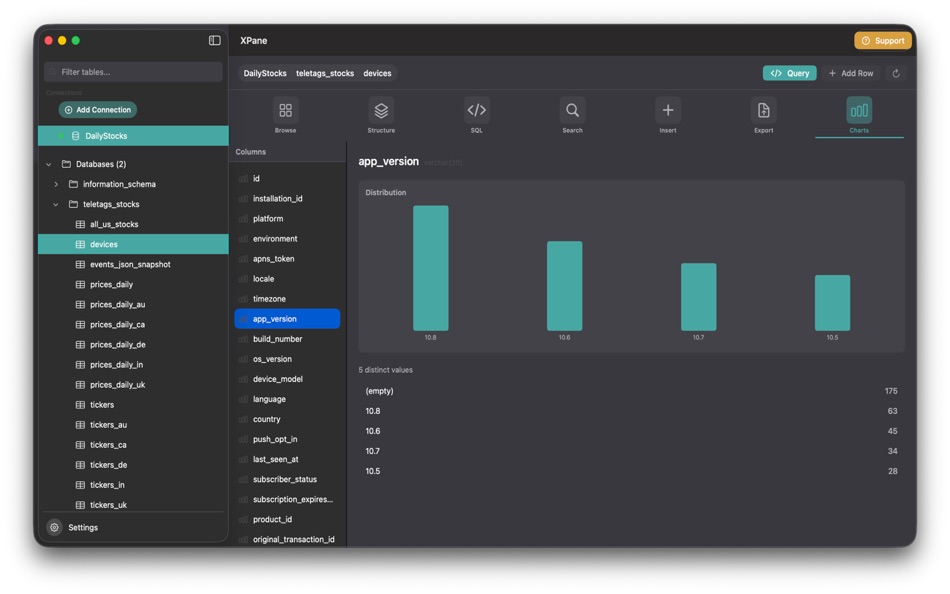Select the Export icon
This screenshot has height=594, width=950.
click(x=763, y=112)
